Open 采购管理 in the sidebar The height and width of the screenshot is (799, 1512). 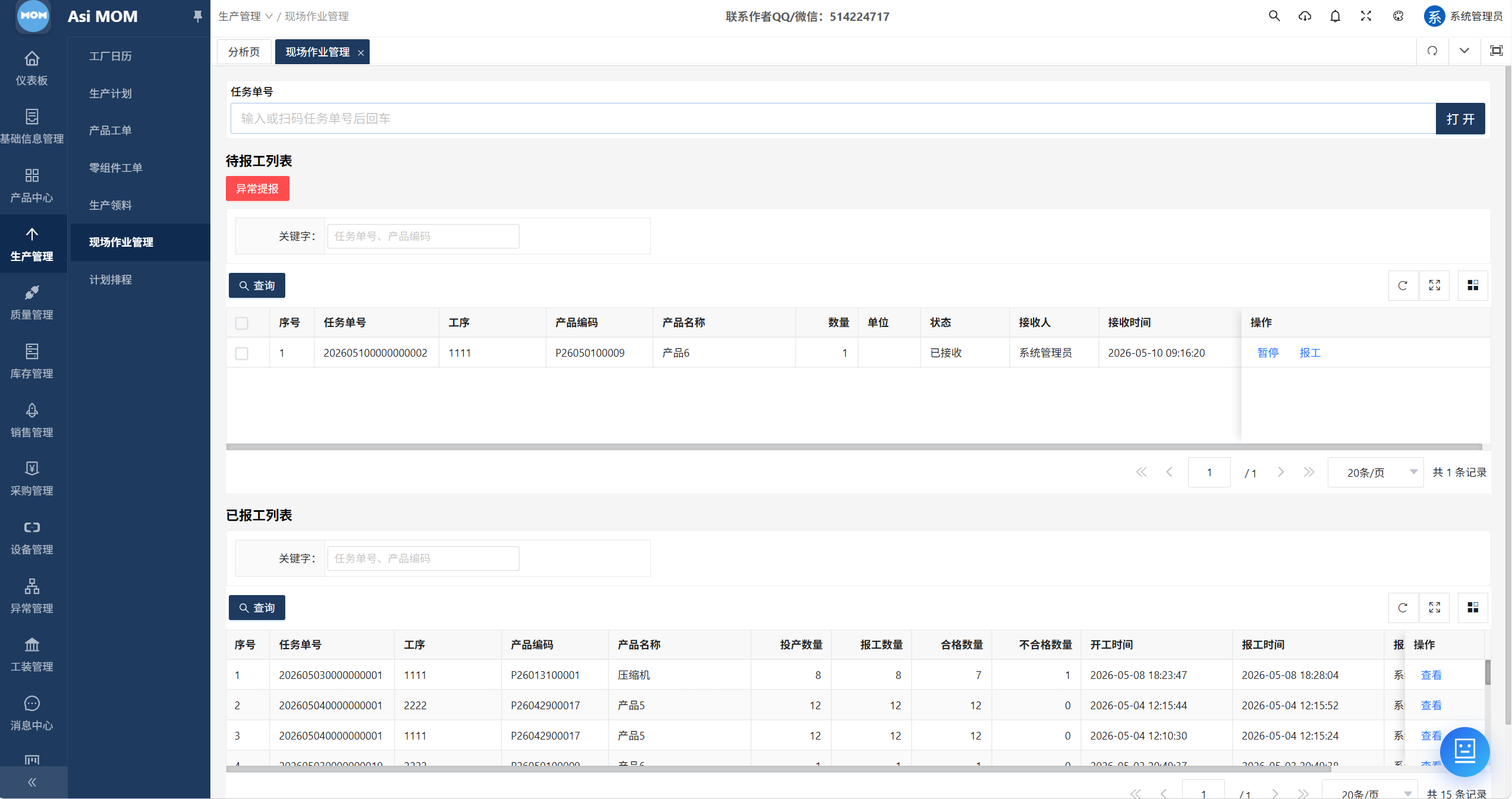click(x=32, y=478)
